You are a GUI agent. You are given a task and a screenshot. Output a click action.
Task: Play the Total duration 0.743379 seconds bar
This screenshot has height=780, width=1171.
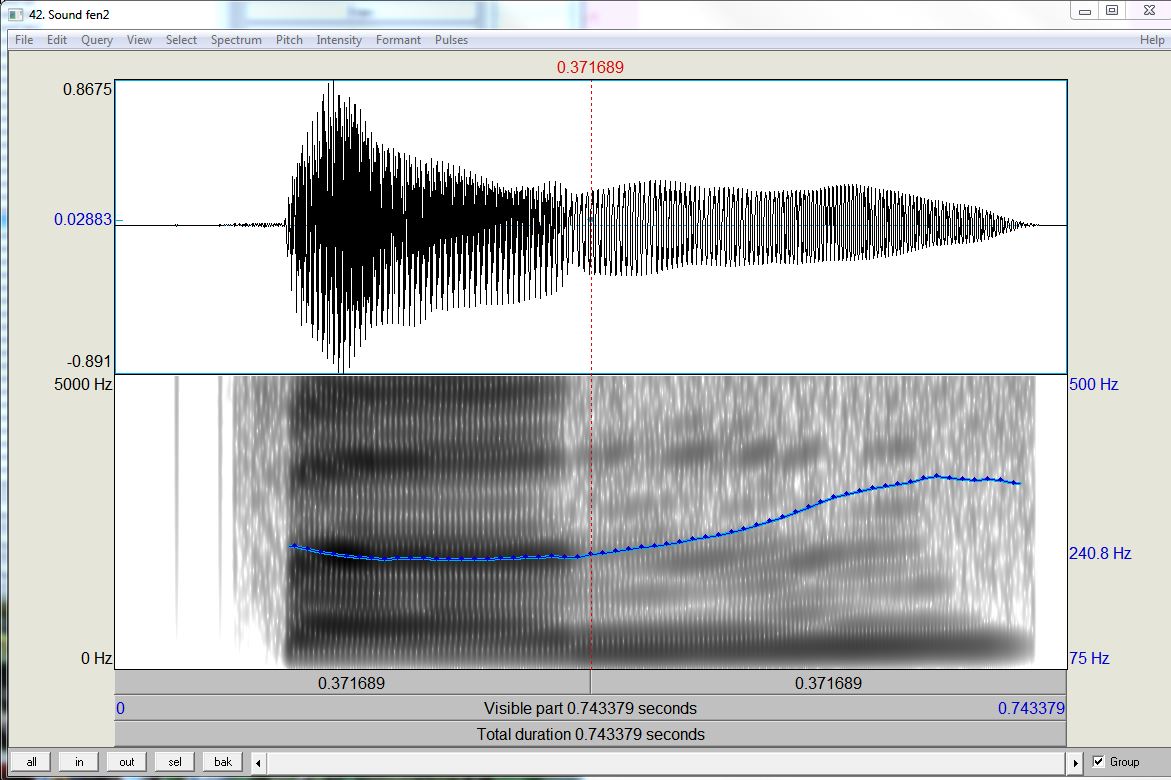click(x=590, y=734)
